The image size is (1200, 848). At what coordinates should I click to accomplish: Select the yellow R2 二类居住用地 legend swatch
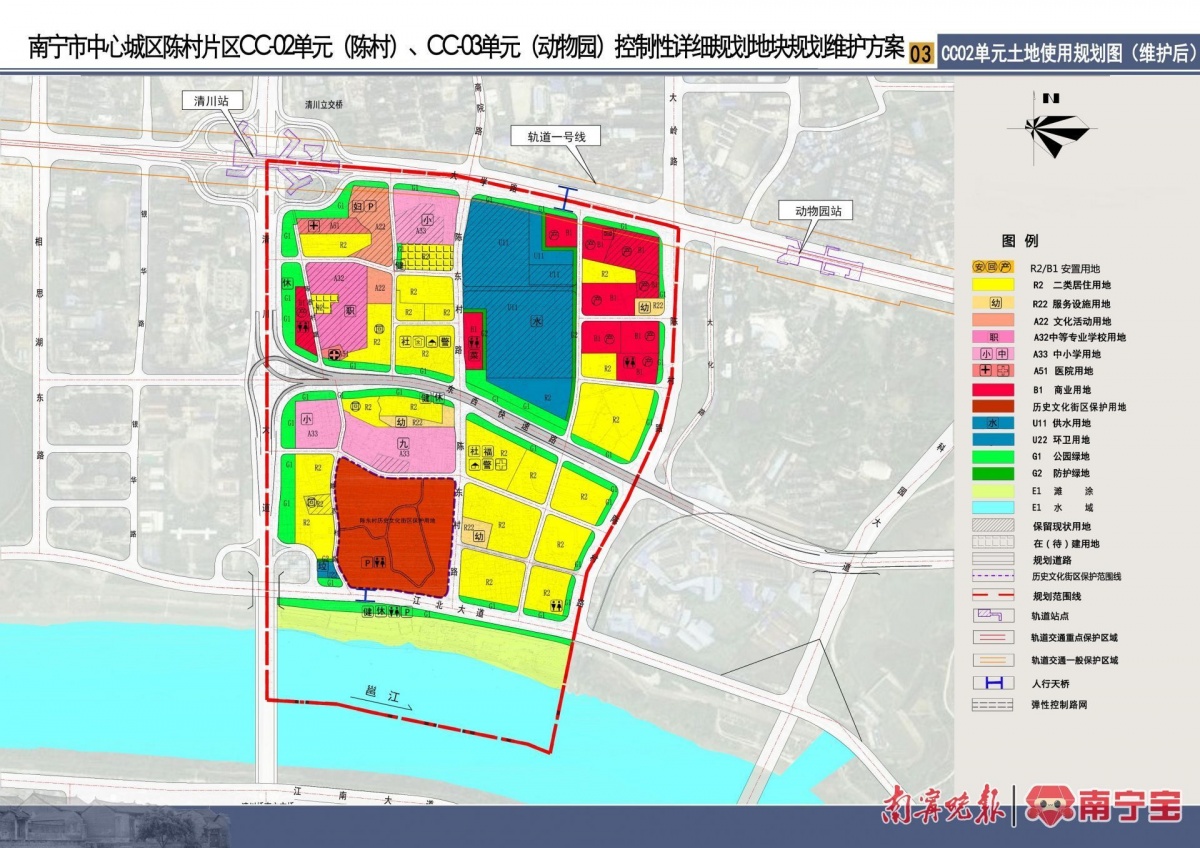pos(994,285)
